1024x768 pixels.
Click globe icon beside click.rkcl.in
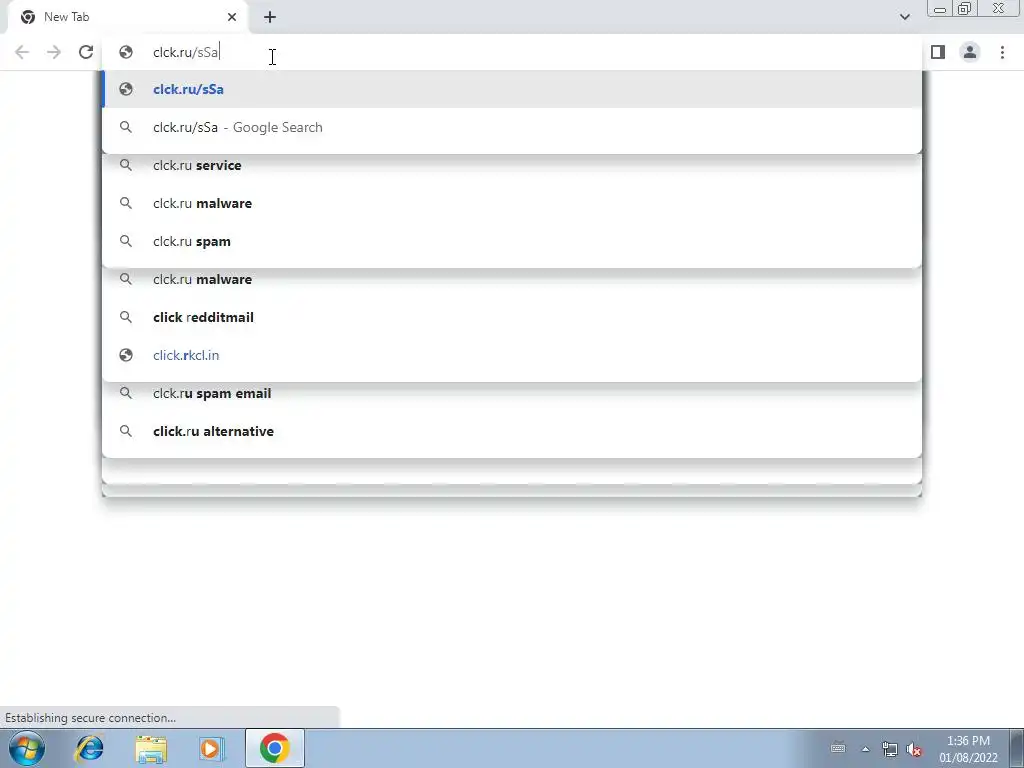click(126, 355)
